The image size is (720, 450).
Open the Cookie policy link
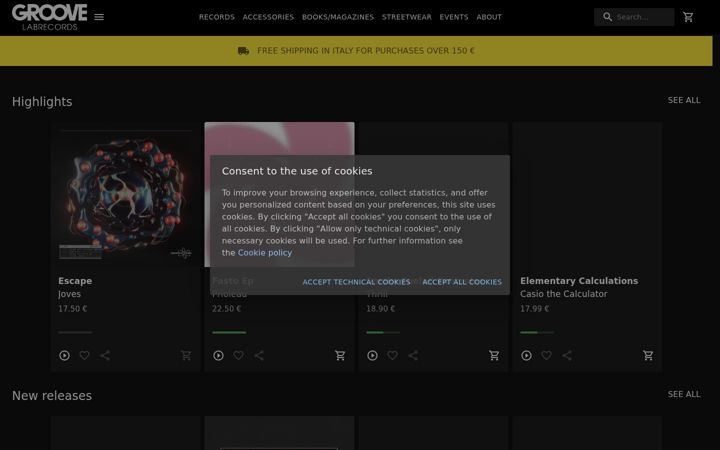tap(264, 253)
